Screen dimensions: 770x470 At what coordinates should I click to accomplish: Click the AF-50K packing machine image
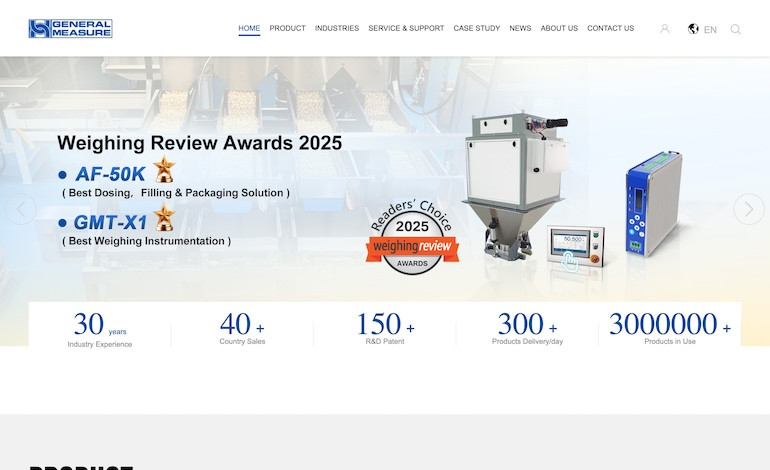[x=517, y=186]
